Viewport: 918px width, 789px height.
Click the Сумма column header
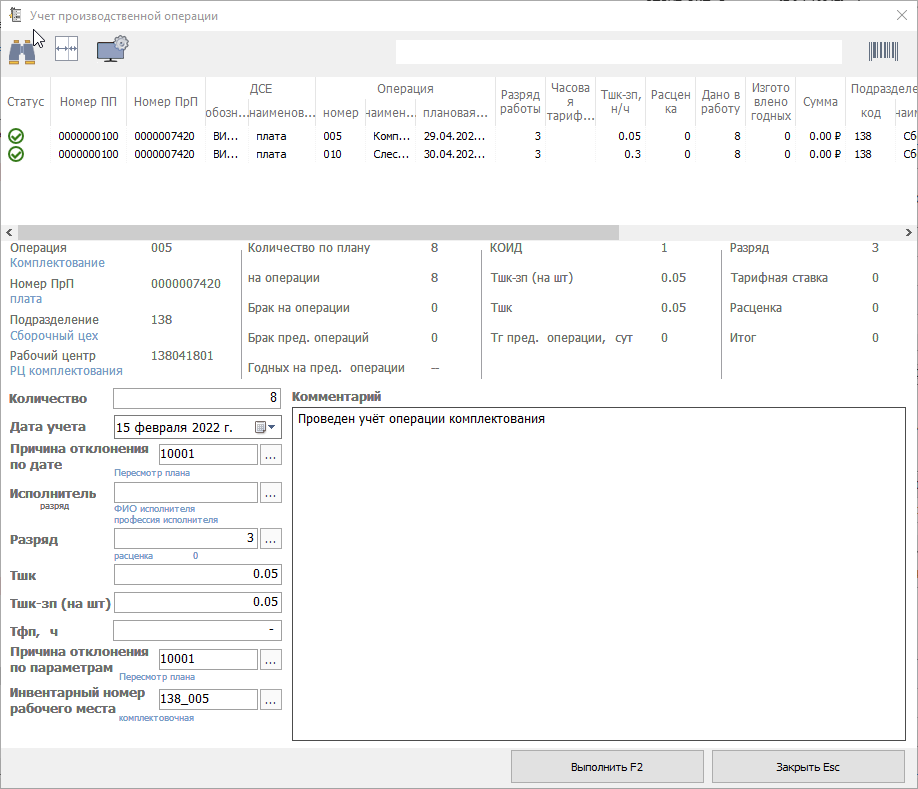point(820,102)
